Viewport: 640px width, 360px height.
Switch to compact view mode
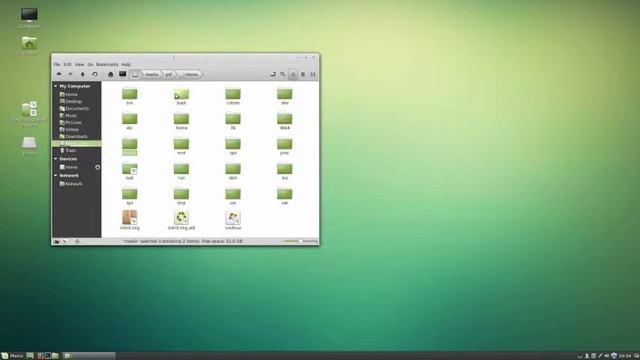pyautogui.click(x=313, y=74)
